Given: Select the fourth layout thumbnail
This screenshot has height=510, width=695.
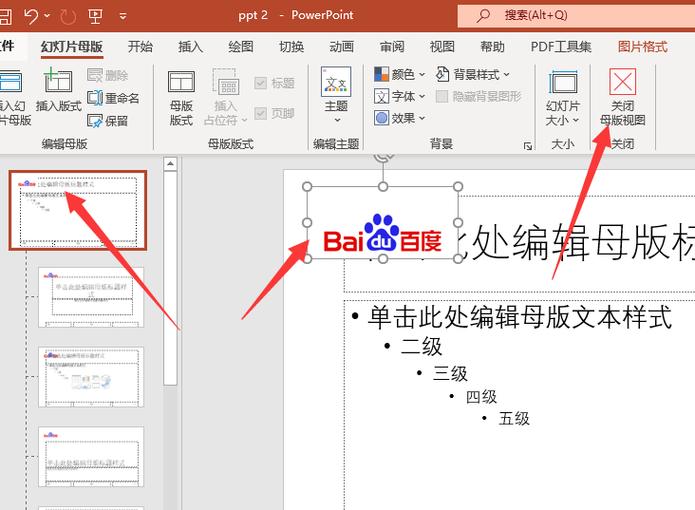Looking at the screenshot, I should point(91,457).
